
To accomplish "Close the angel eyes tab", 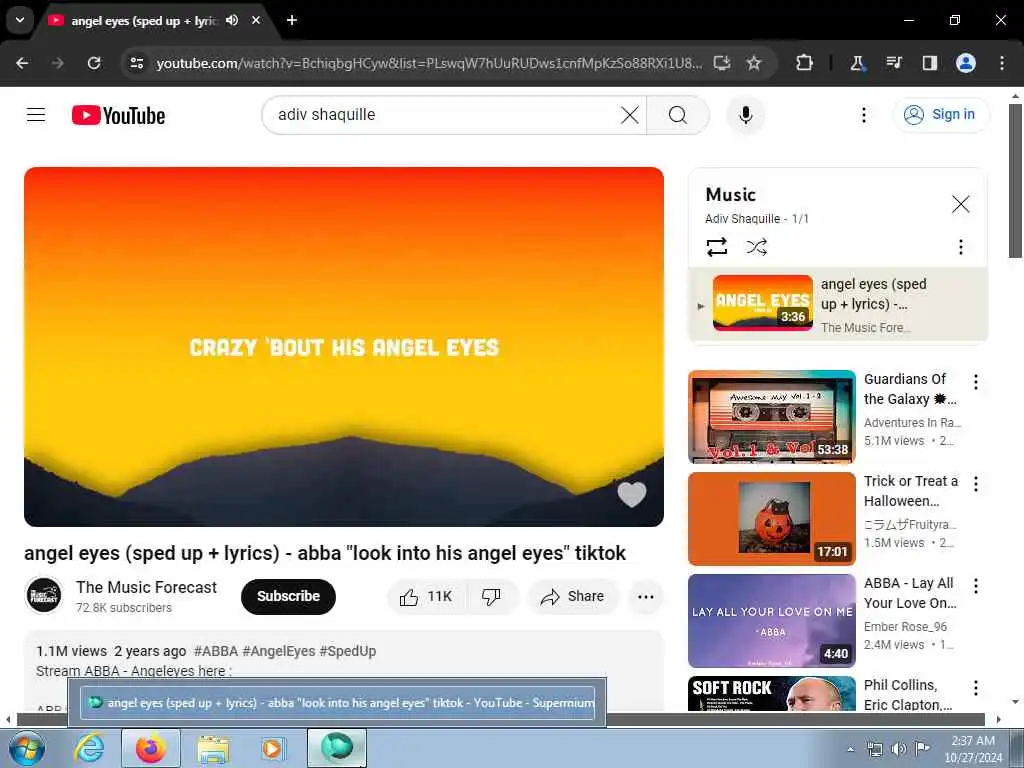I will pos(256,20).
